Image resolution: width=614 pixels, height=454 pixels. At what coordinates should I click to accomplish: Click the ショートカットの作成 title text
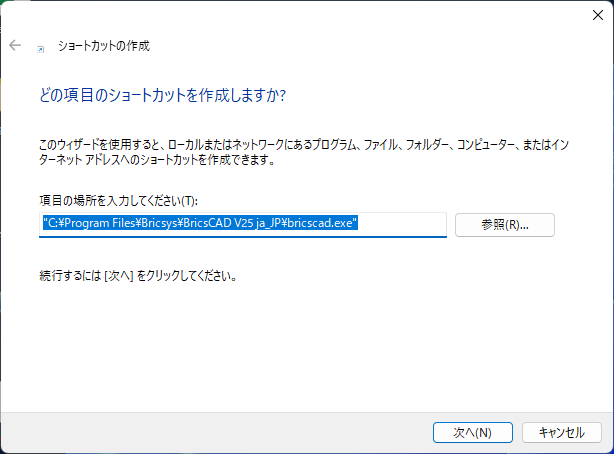102,46
